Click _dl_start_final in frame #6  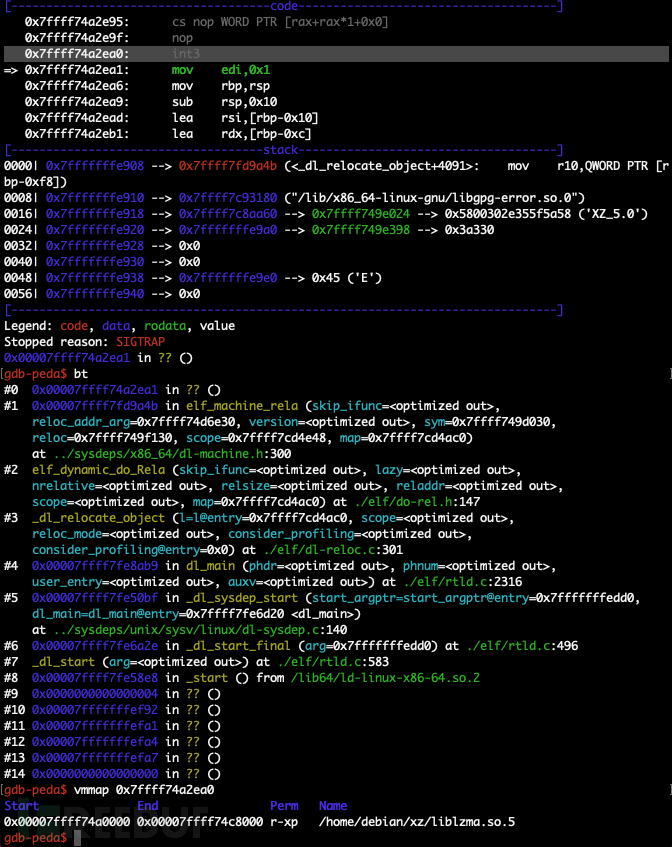238,646
